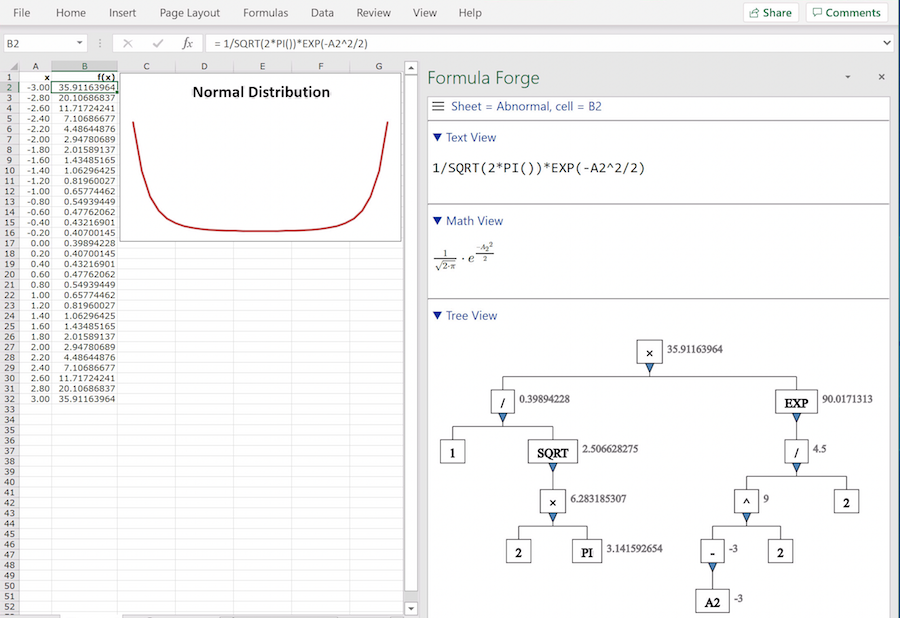Click the A2 leaf node

click(x=712, y=601)
